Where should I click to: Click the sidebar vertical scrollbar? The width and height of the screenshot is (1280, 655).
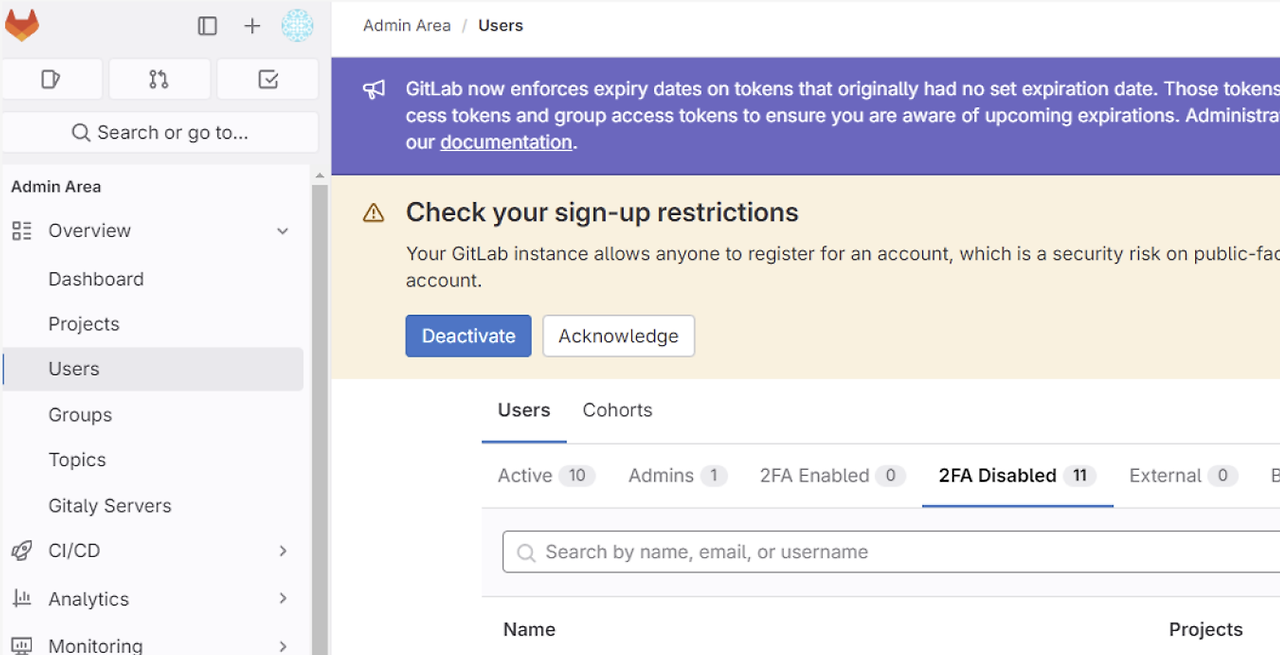coord(320,418)
